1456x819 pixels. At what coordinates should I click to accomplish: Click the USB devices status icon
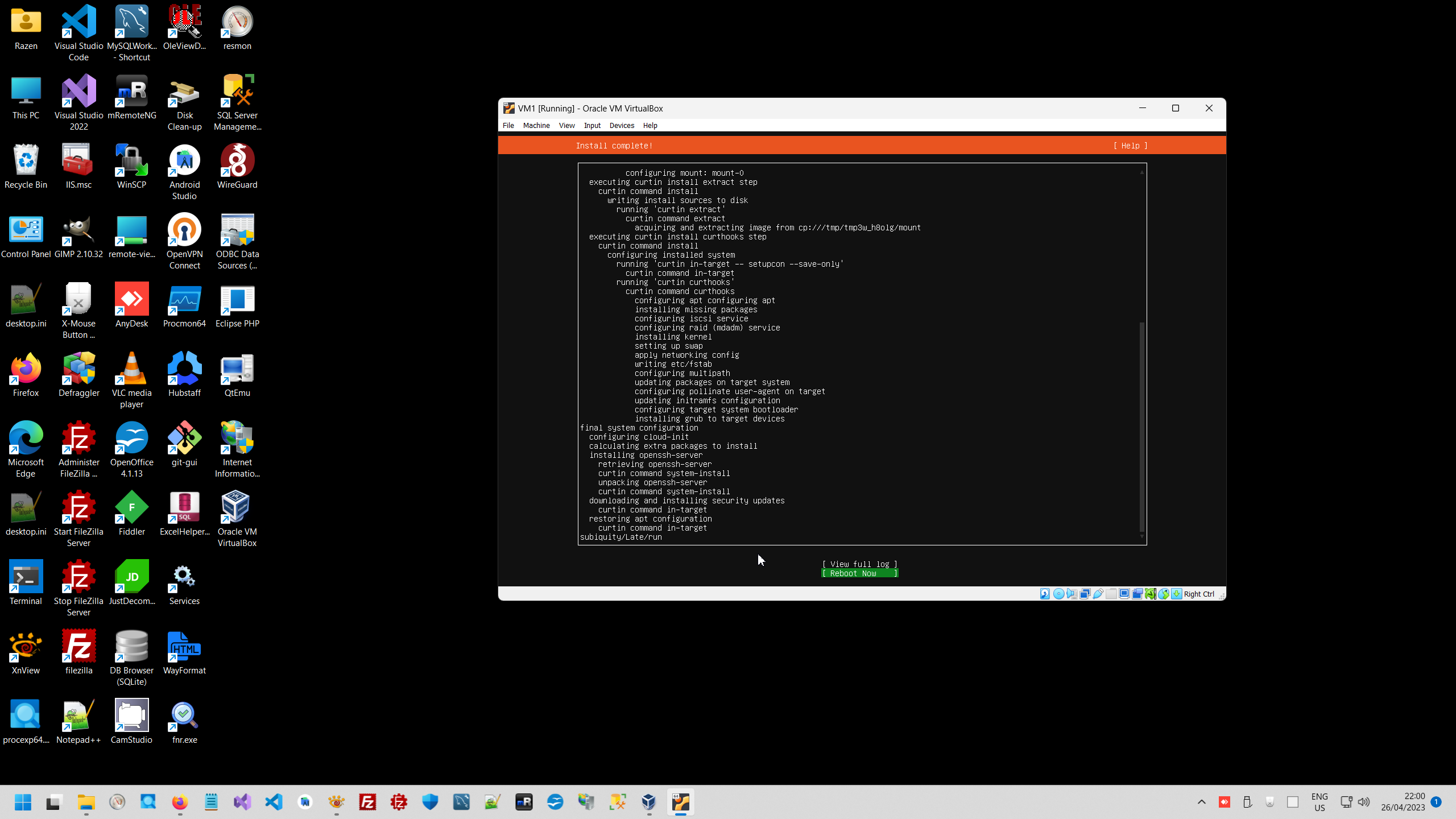click(x=1098, y=594)
